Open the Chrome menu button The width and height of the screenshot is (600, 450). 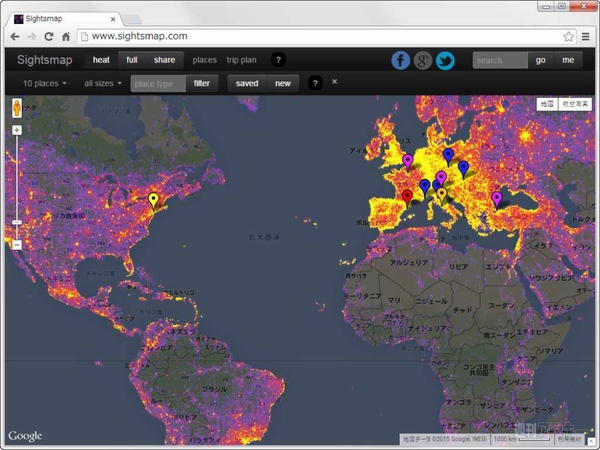(x=586, y=36)
